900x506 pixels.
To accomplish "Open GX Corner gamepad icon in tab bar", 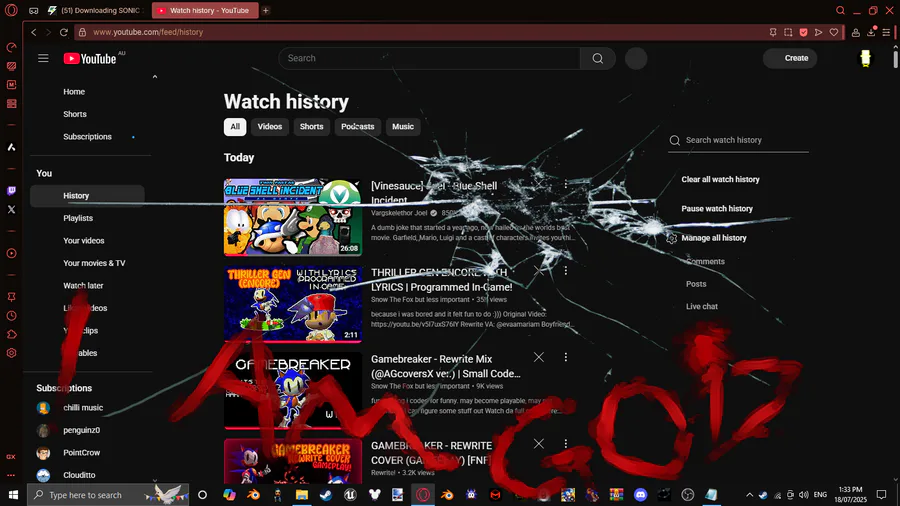I will pyautogui.click(x=34, y=10).
